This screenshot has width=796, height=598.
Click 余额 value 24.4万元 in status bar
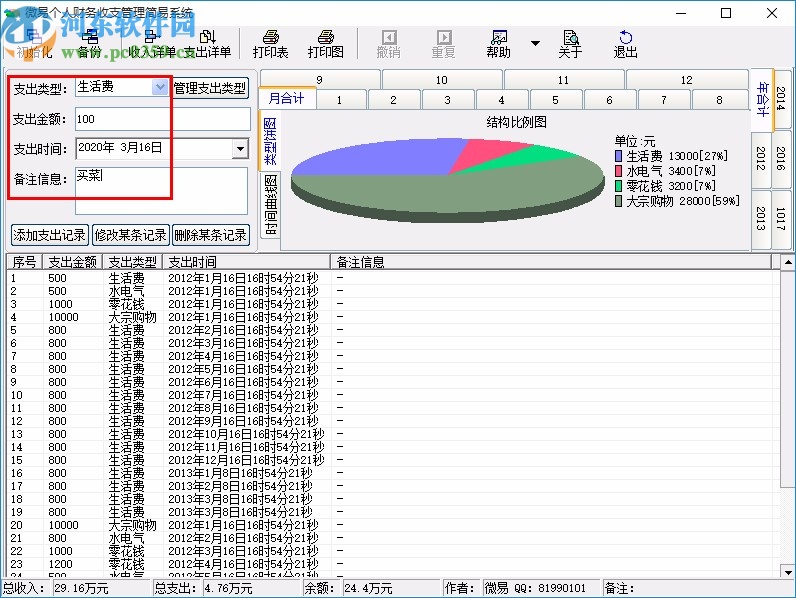[368, 588]
